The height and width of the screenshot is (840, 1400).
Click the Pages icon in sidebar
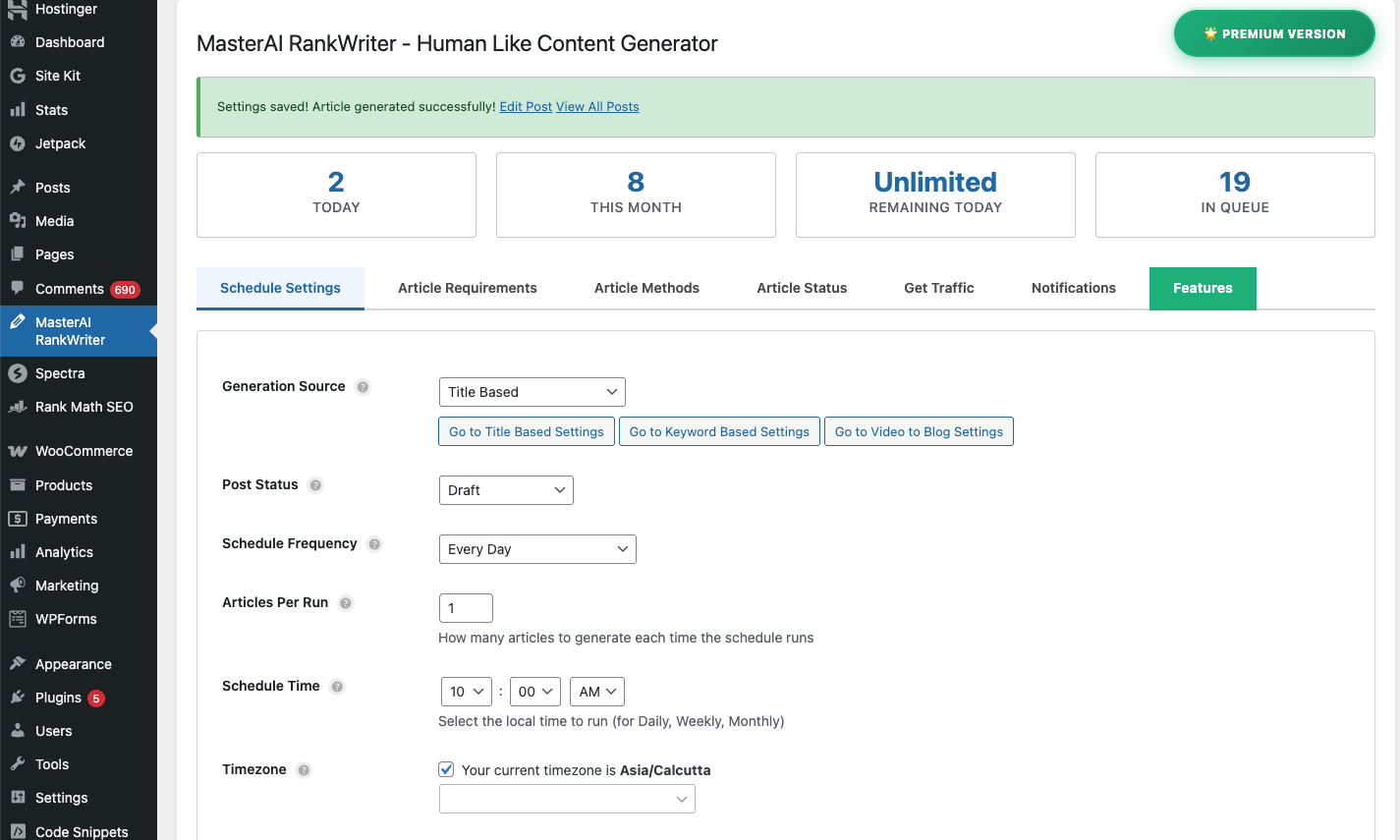tap(18, 254)
